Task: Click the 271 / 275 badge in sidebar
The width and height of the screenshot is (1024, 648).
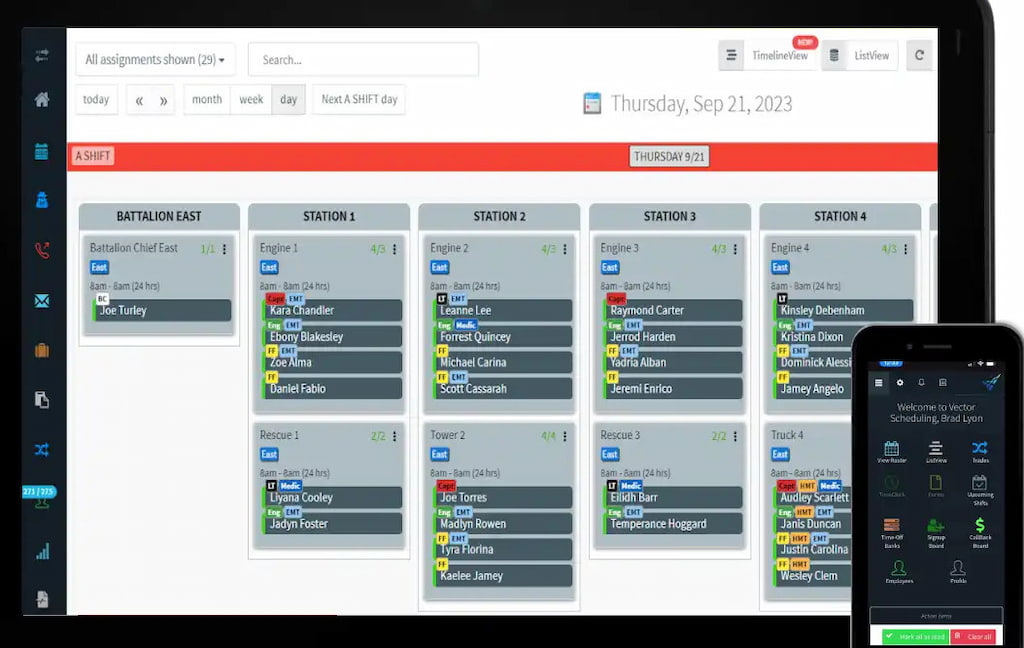Action: [x=39, y=491]
